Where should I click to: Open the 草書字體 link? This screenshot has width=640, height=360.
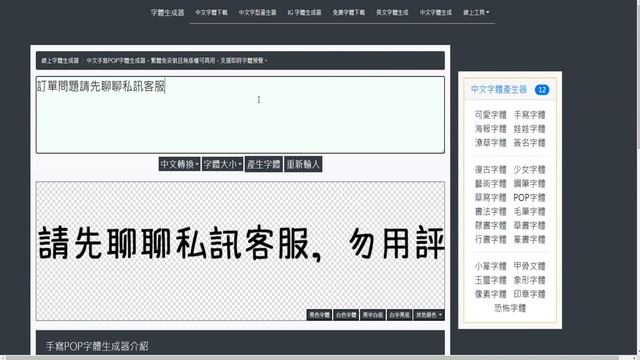pyautogui.click(x=529, y=225)
